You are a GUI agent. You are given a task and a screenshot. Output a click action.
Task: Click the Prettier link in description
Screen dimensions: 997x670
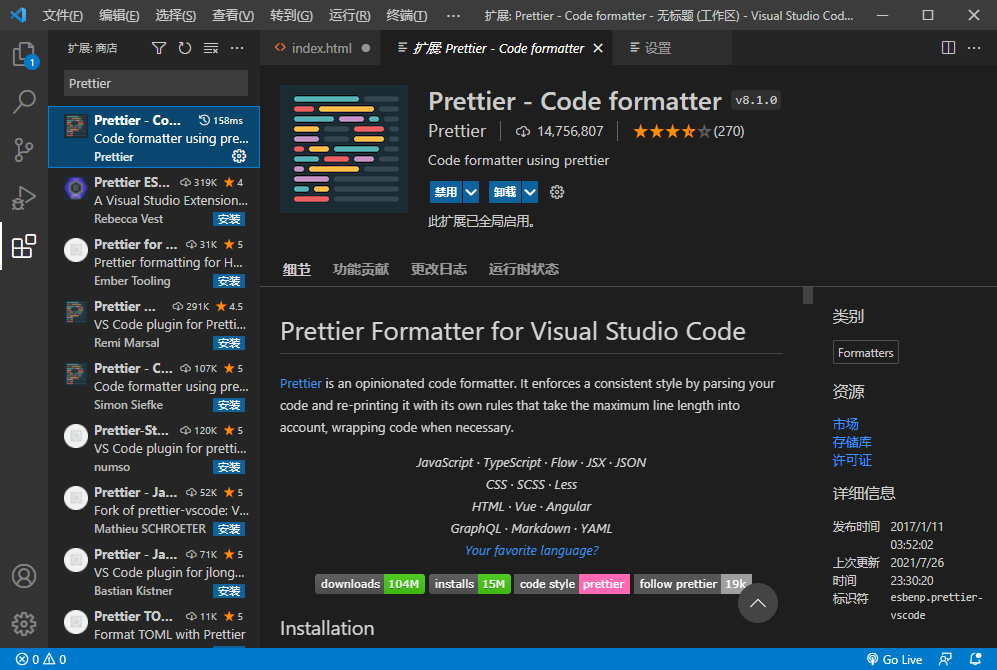[301, 383]
